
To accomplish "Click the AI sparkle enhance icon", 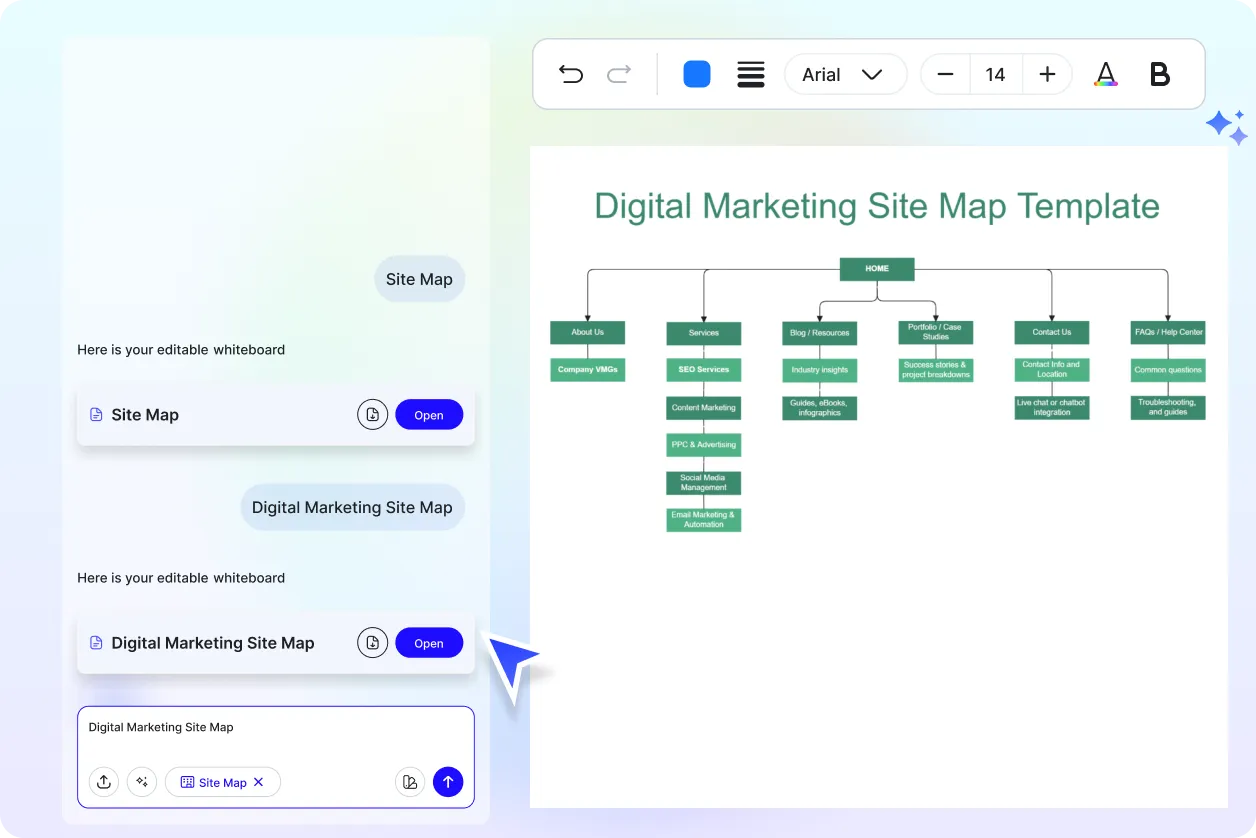I will (x=142, y=782).
